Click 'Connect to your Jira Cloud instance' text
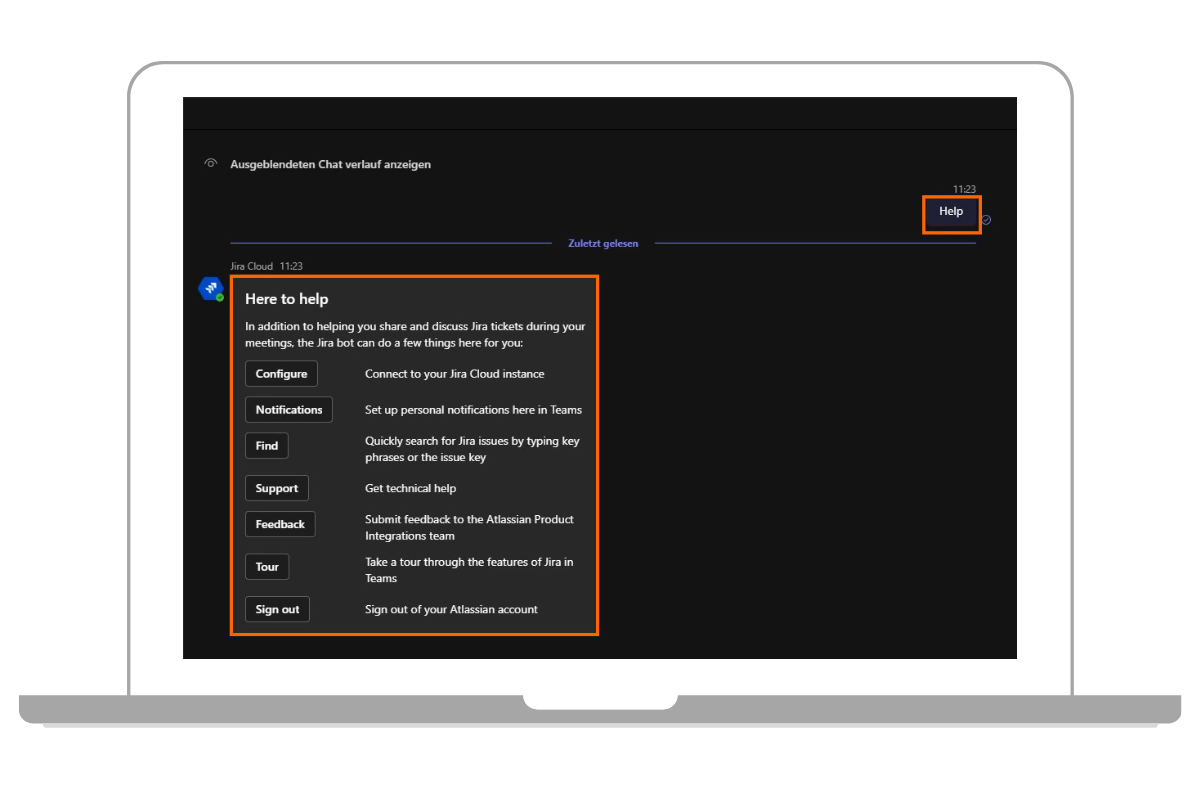The image size is (1200, 790). tap(454, 374)
